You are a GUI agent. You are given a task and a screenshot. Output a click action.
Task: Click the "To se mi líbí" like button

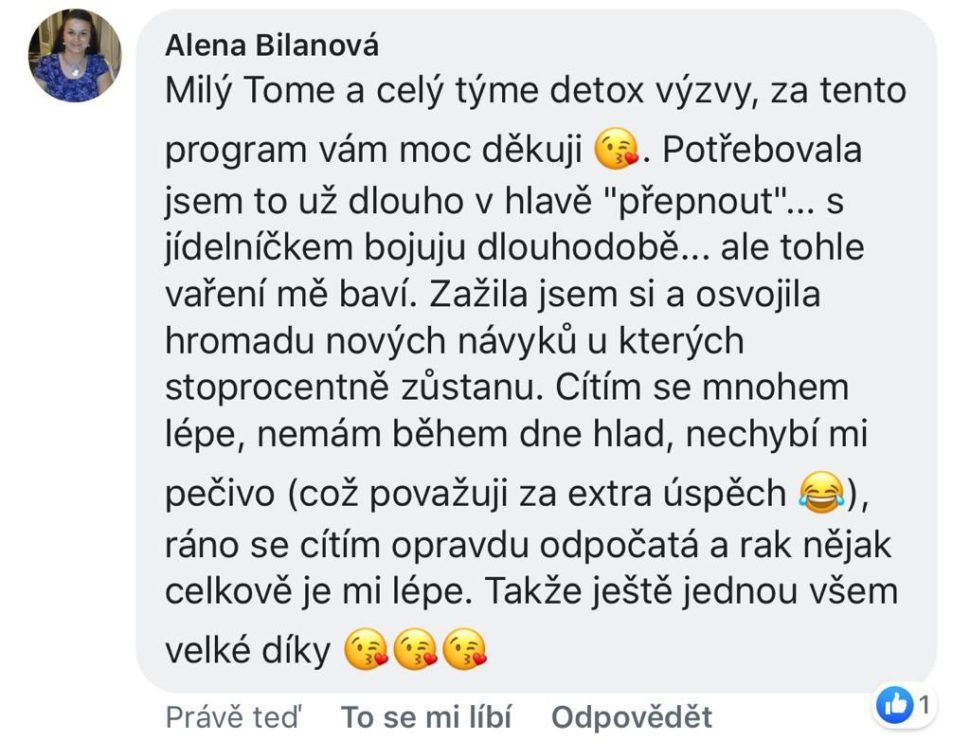coord(426,717)
